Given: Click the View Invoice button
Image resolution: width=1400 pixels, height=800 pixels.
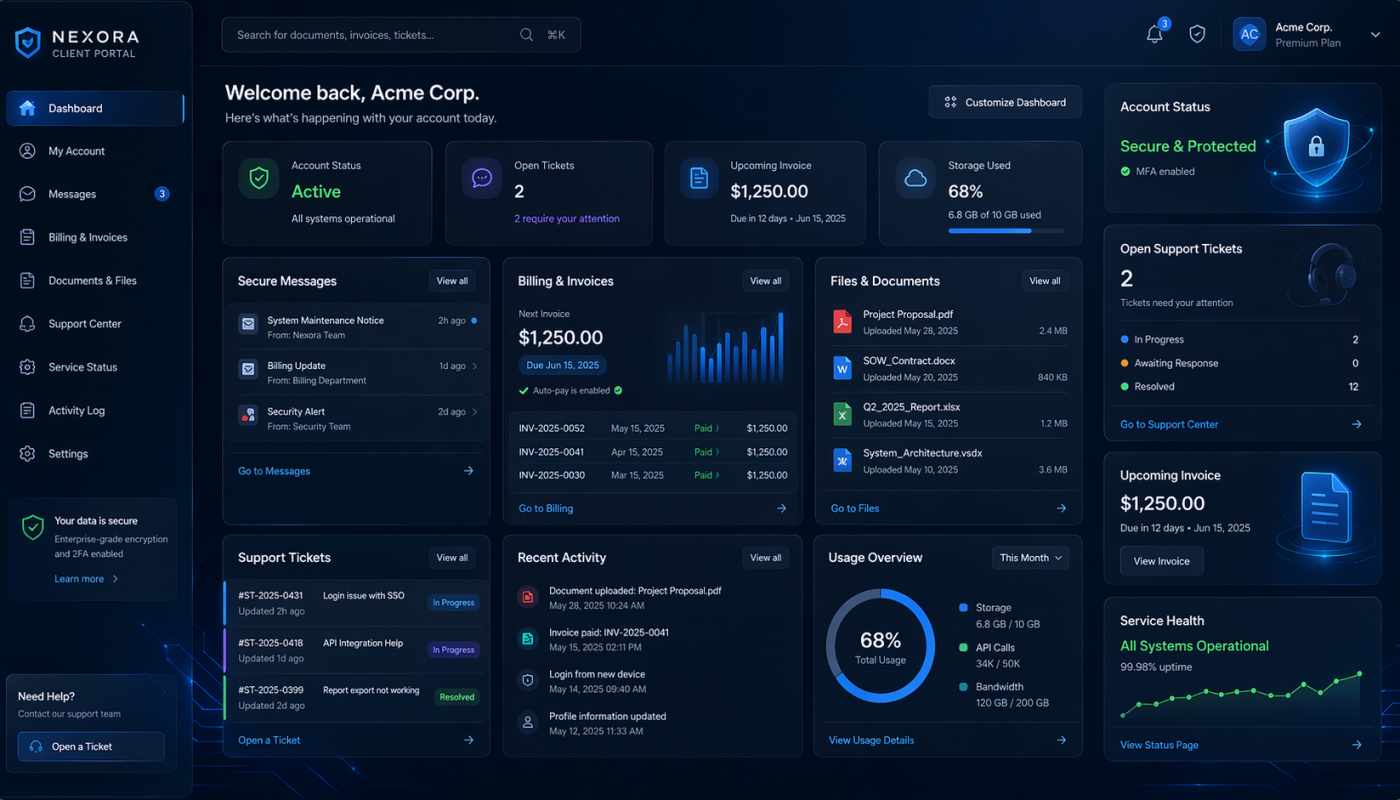Looking at the screenshot, I should (1161, 561).
